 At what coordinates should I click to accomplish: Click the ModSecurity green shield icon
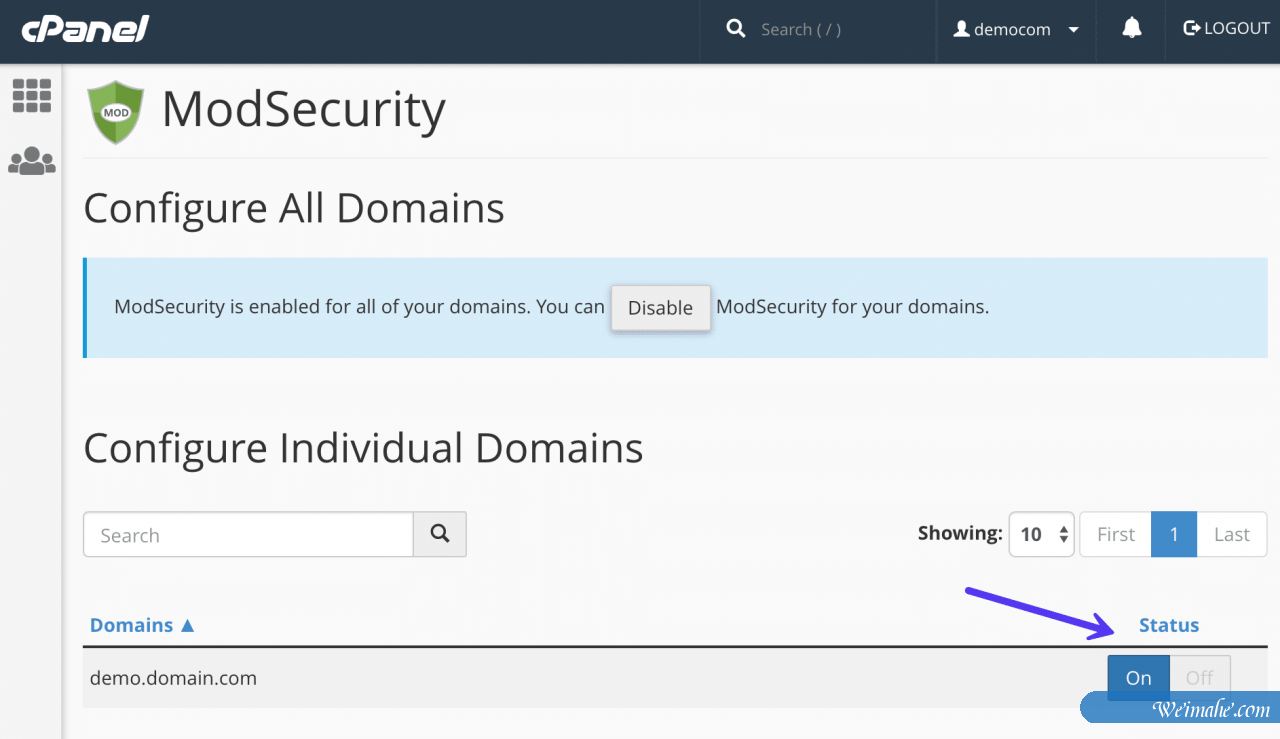(116, 113)
